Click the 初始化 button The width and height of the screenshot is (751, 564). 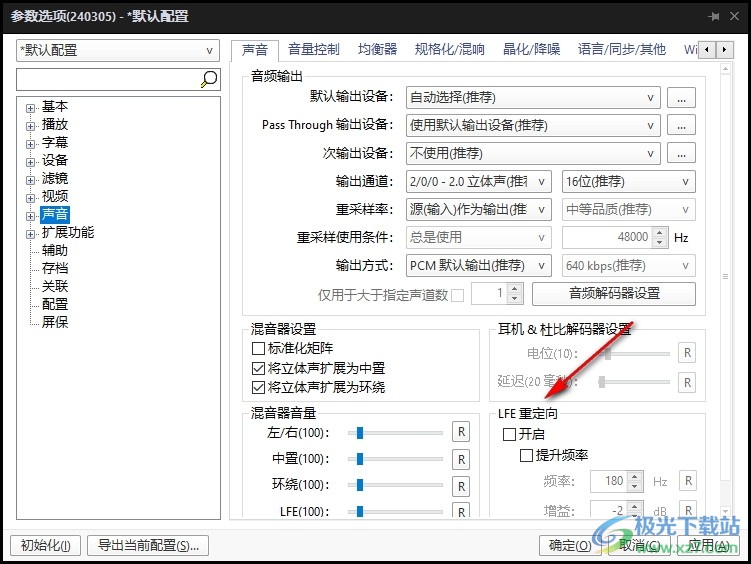[x=46, y=545]
